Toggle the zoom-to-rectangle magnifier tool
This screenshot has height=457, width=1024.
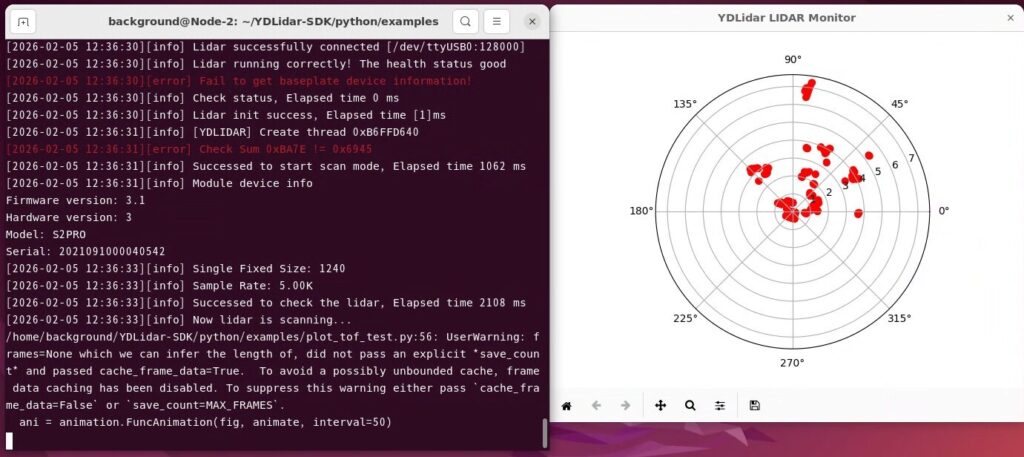coord(690,406)
